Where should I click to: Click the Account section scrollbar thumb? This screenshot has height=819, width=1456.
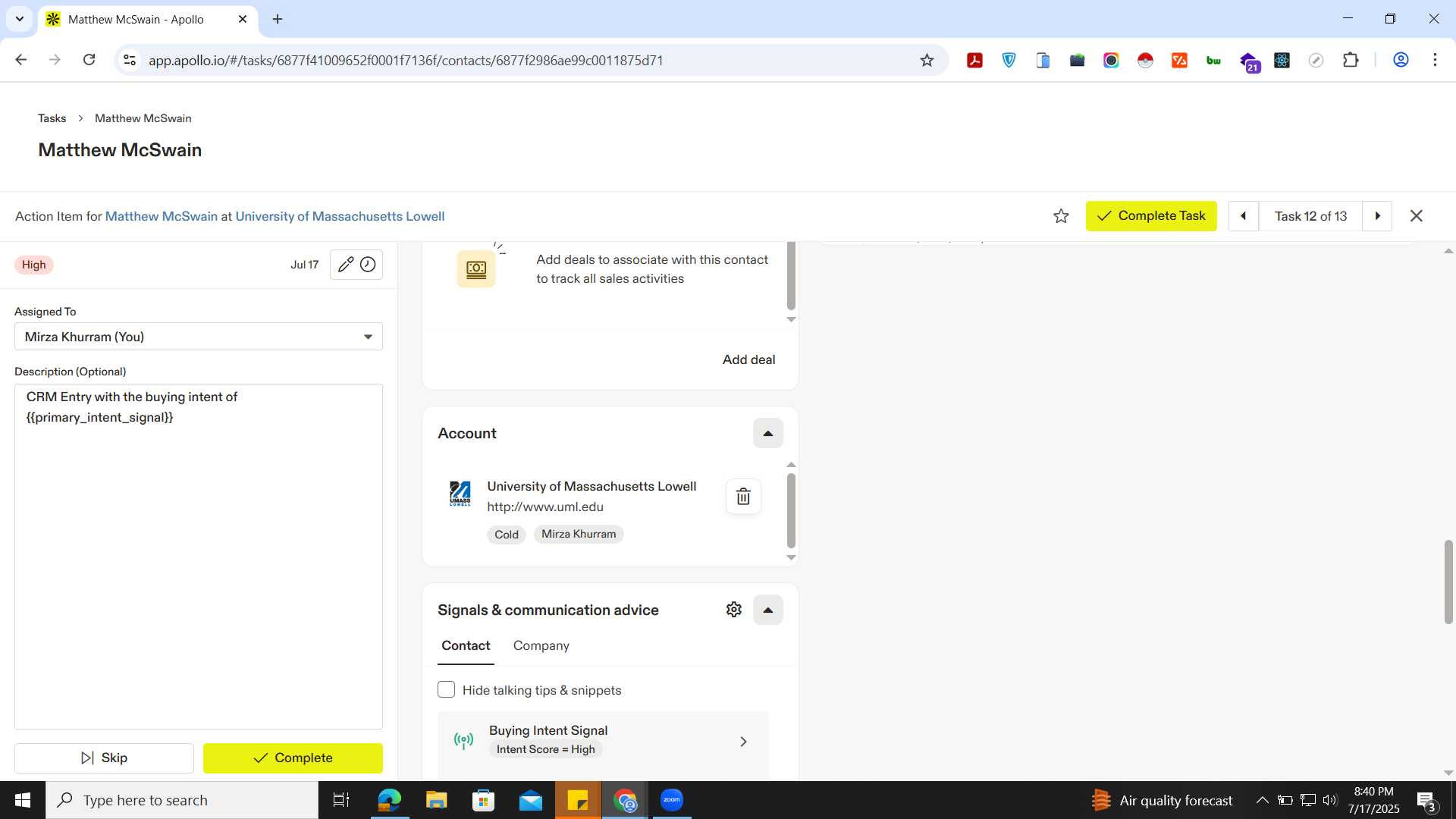[x=791, y=510]
